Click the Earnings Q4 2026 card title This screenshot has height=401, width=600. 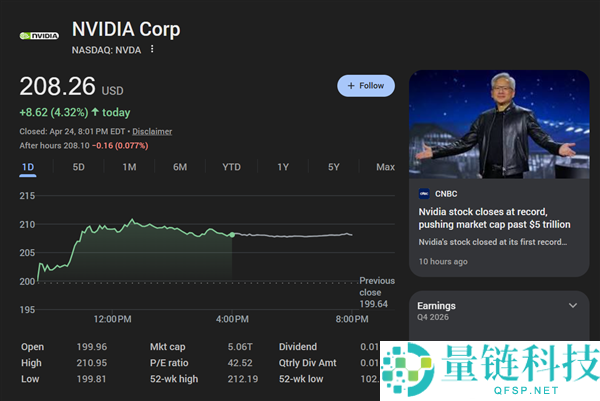pyautogui.click(x=437, y=306)
